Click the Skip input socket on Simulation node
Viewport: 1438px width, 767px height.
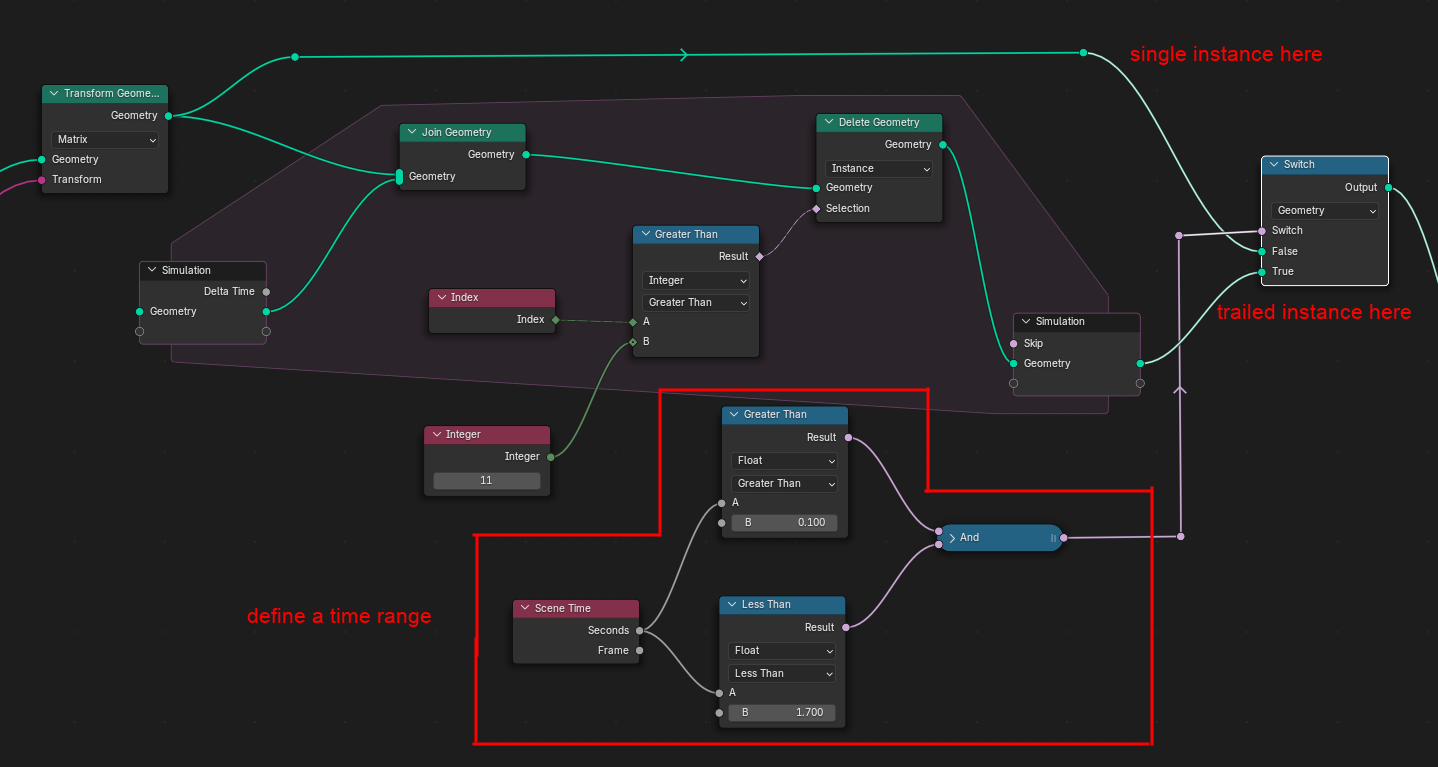coord(1014,343)
